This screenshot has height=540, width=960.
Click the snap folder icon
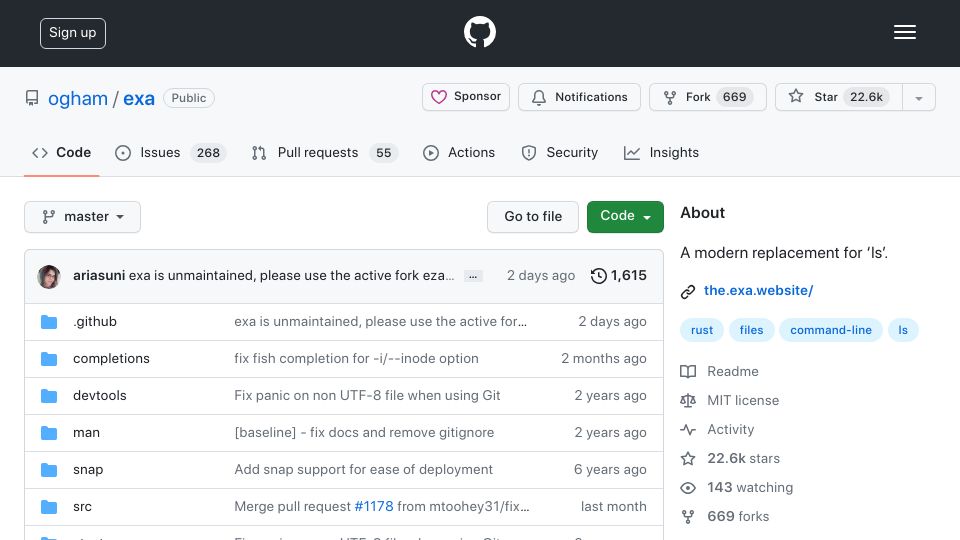[49, 470]
